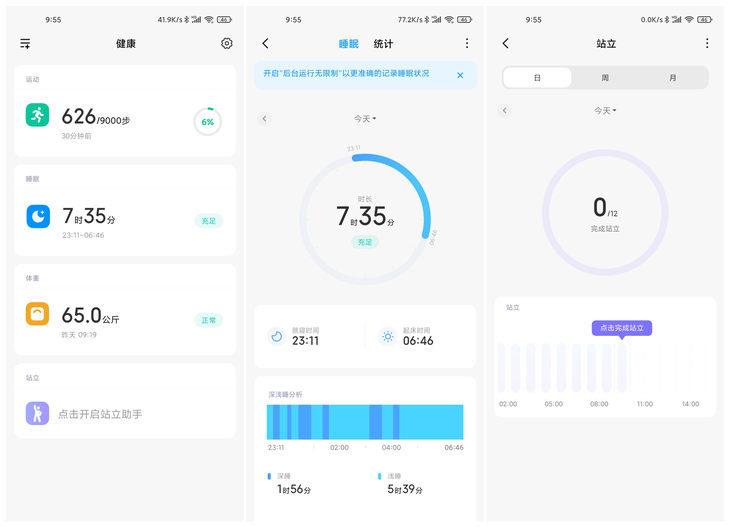Viewport: 730px width, 527px height.
Task: Tap the purple standing assistant icon
Action: point(37,413)
